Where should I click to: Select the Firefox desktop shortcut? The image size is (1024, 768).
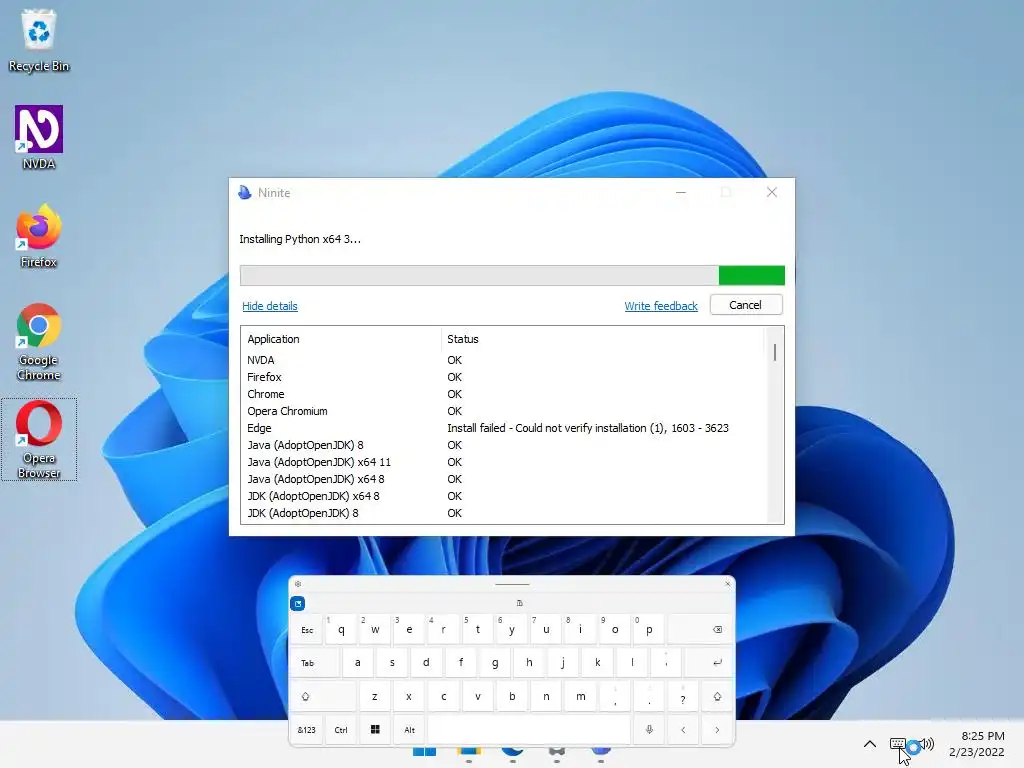39,236
